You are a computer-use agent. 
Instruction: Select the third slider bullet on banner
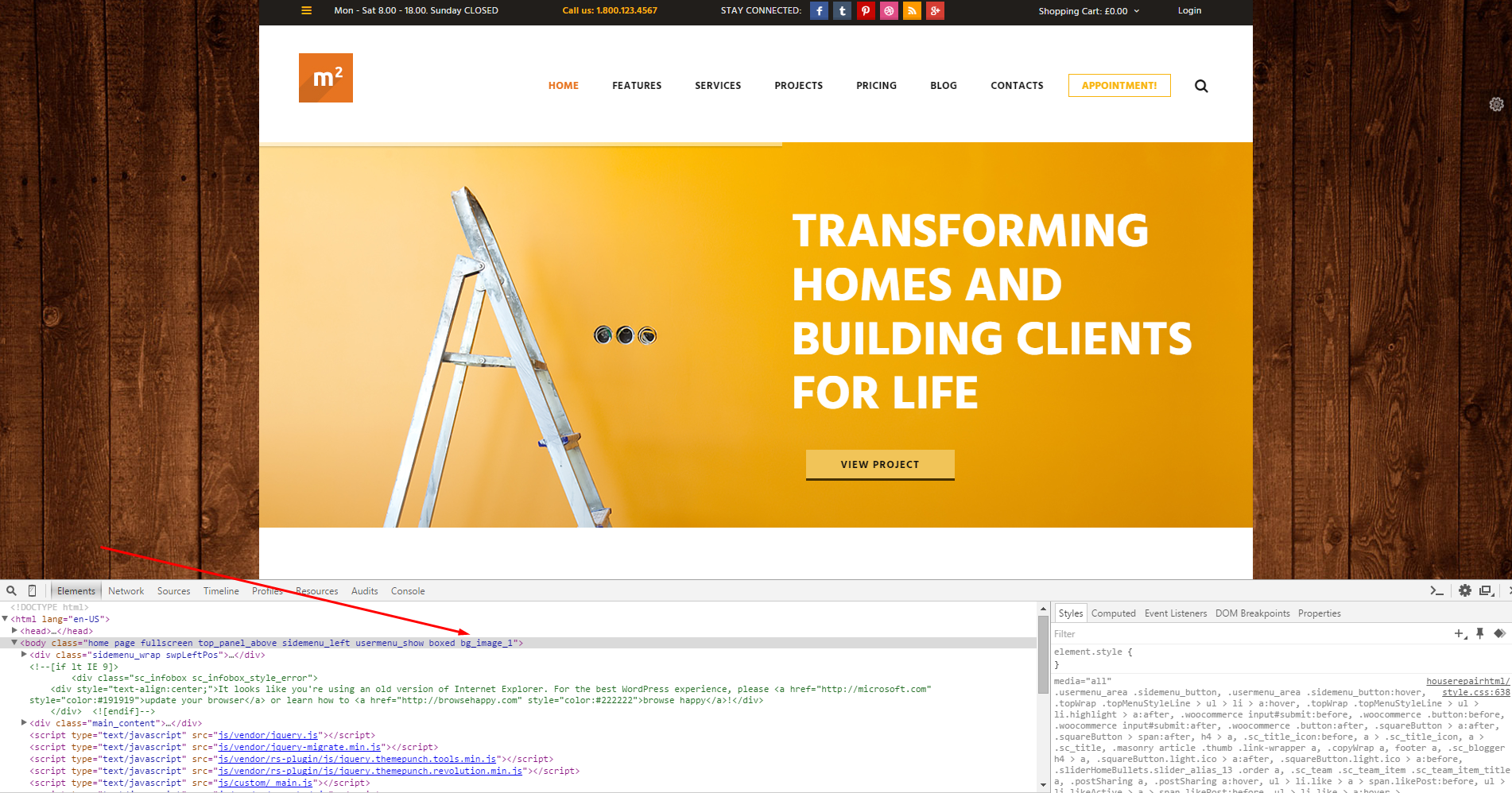647,335
